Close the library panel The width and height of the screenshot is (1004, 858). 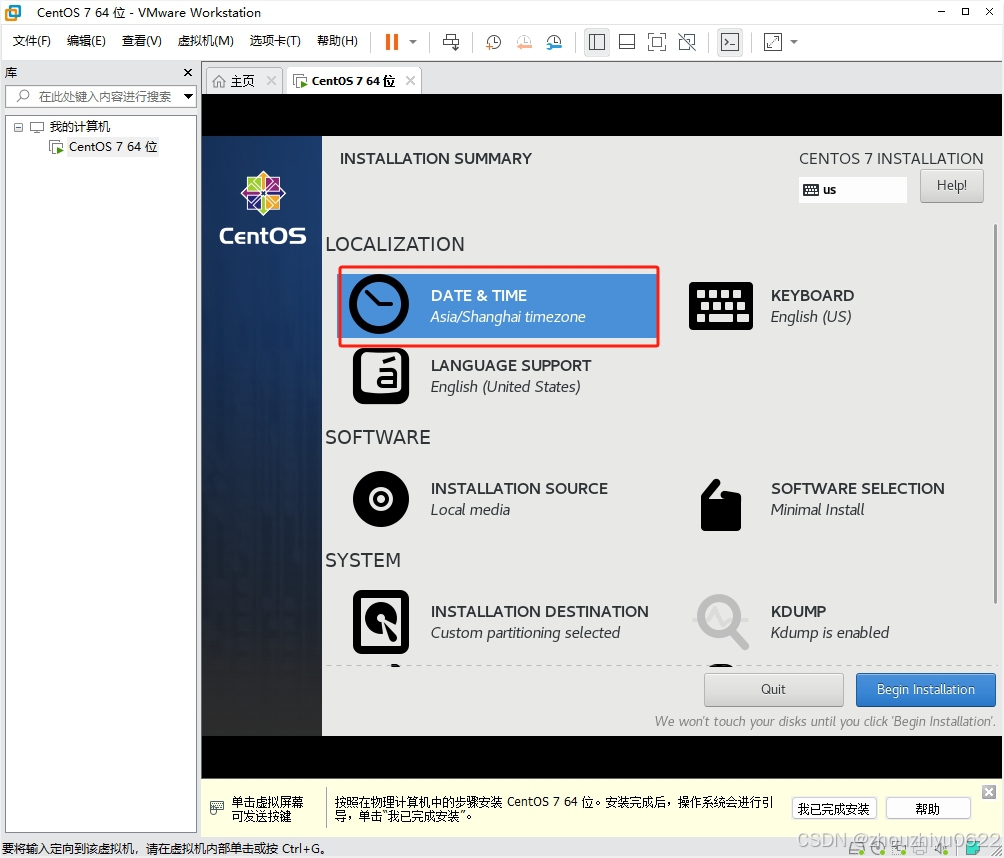tap(188, 72)
